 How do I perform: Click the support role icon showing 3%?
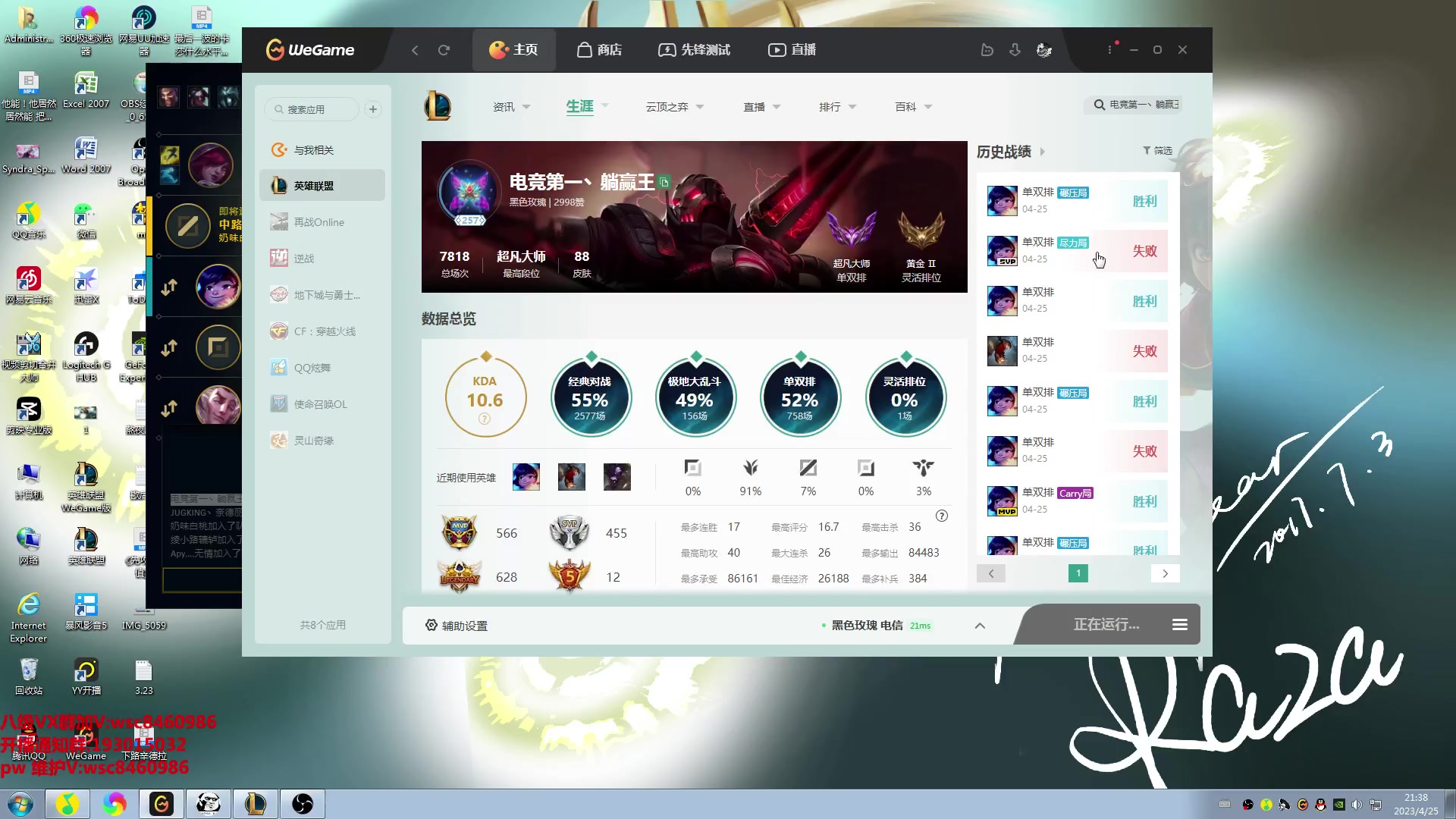point(924,468)
